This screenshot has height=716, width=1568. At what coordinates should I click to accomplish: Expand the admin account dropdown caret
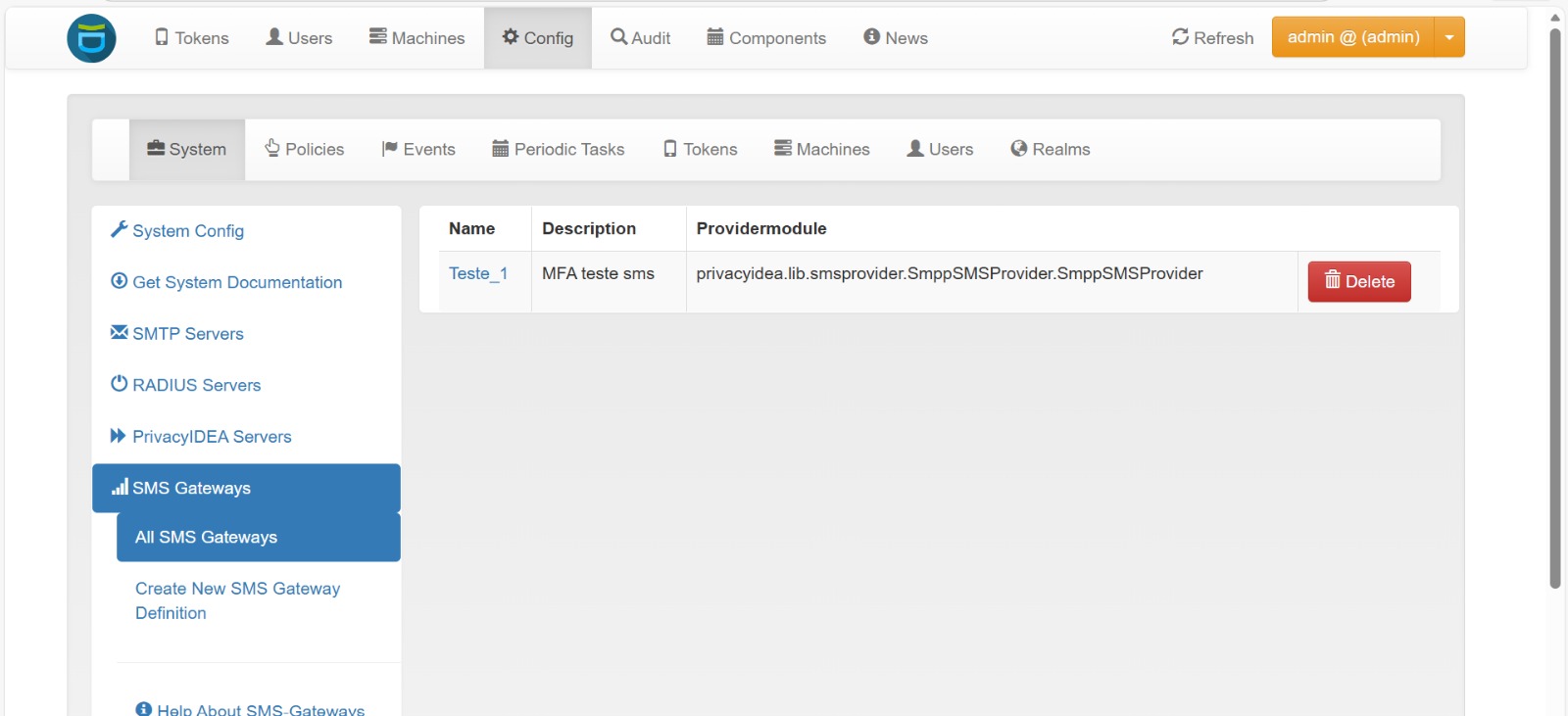tap(1449, 37)
